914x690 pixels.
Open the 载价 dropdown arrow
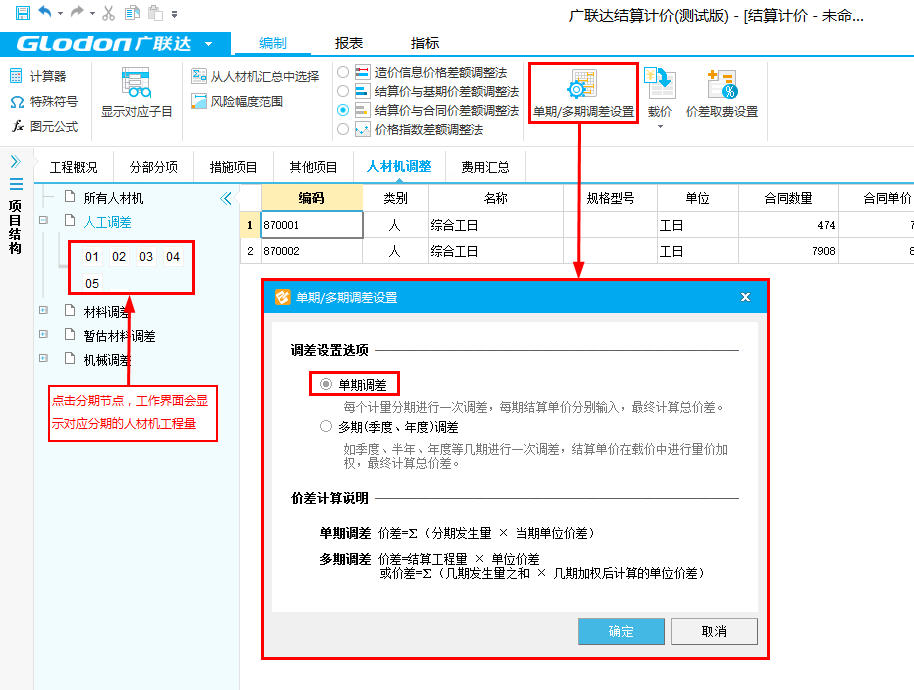(x=659, y=127)
